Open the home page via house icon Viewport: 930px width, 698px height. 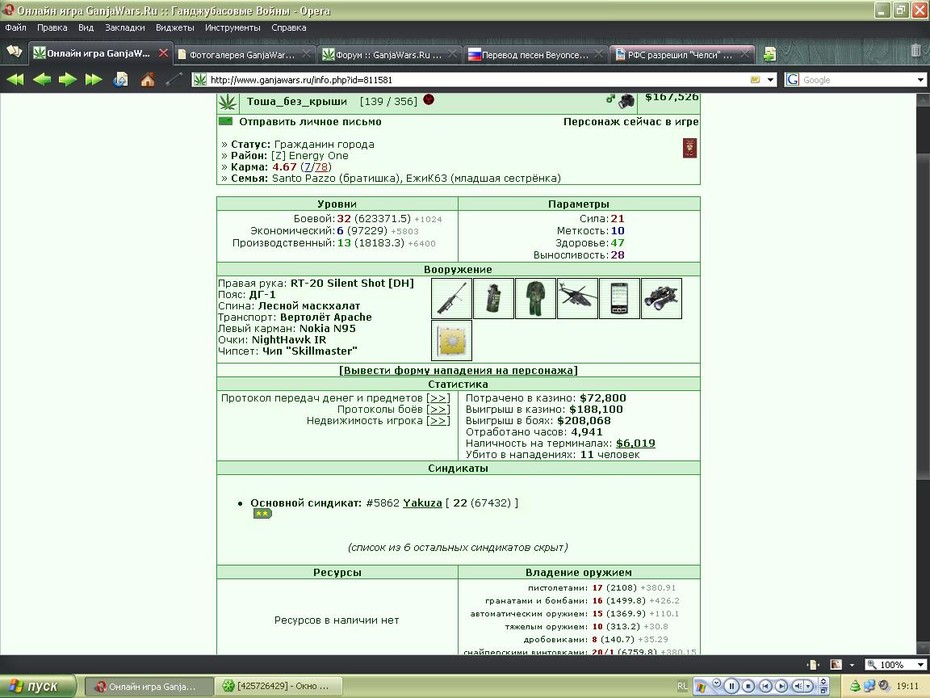click(148, 79)
